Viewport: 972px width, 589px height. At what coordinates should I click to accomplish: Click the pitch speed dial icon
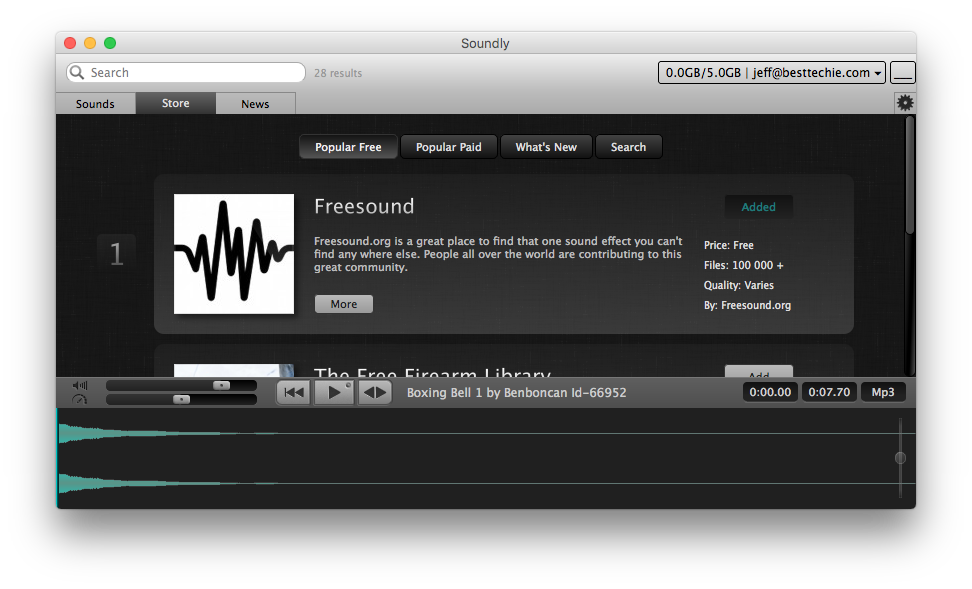[x=80, y=400]
